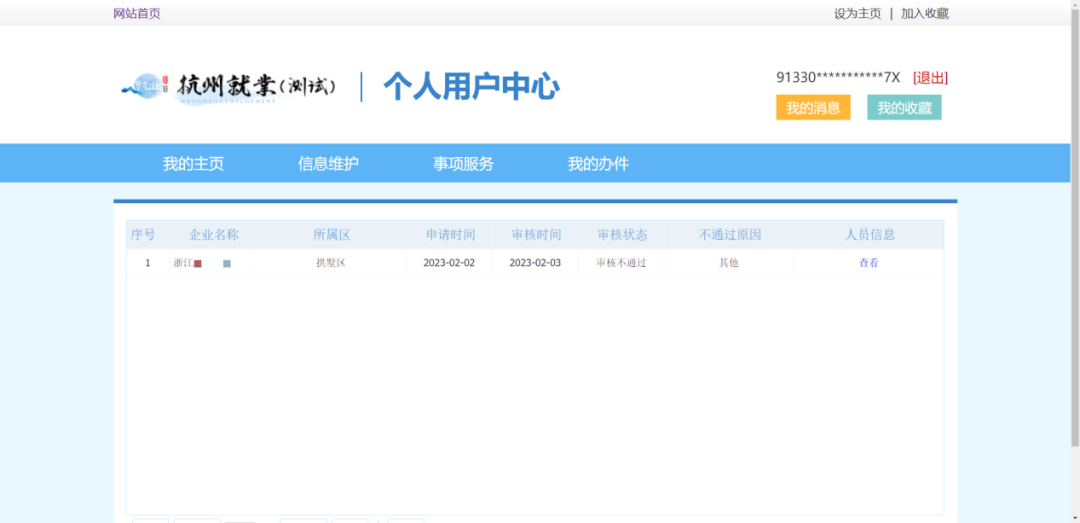This screenshot has width=1080, height=523.
Task: Open the orange 我的消息 button
Action: click(813, 108)
